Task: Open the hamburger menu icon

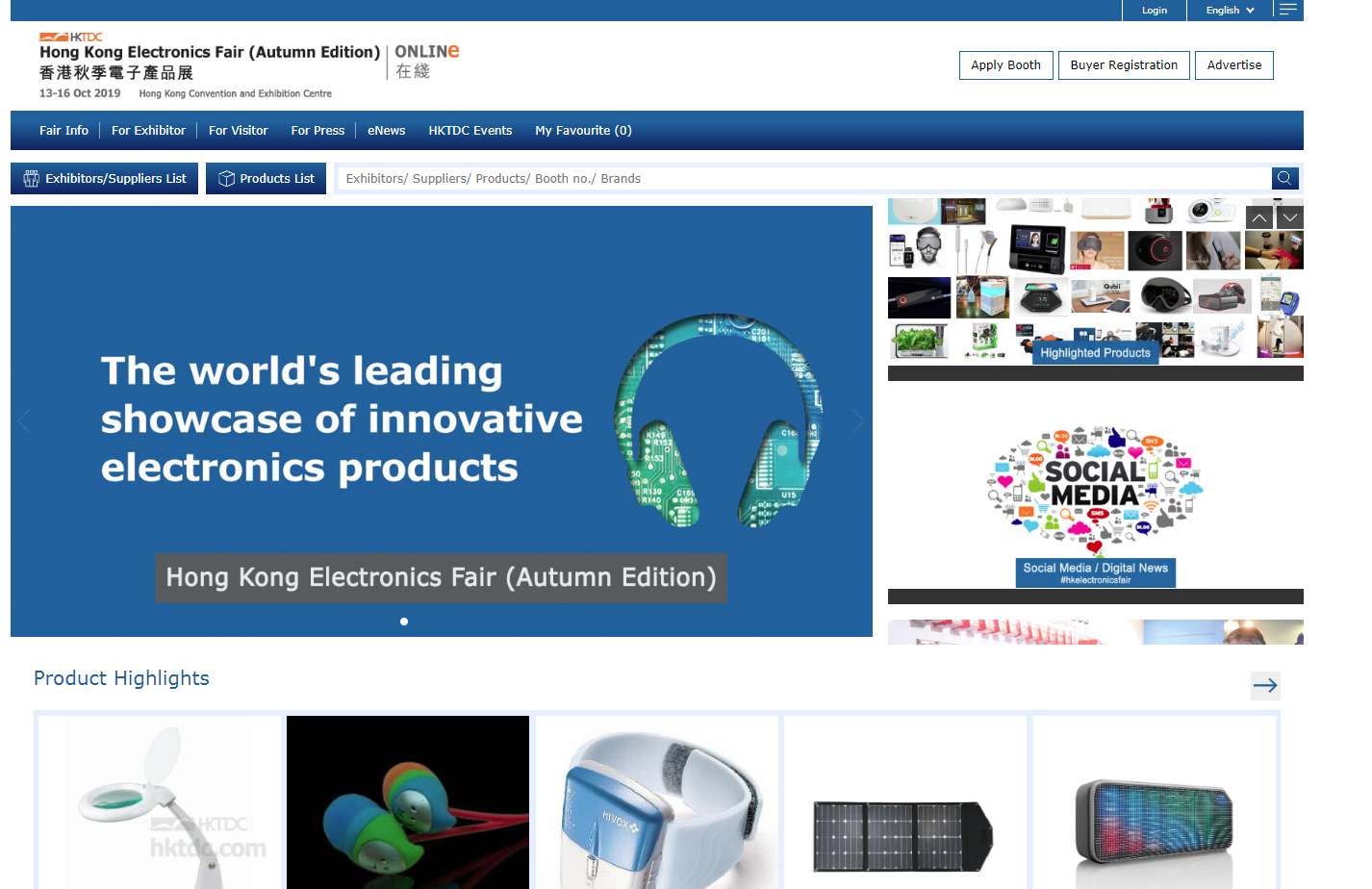Action: [1288, 10]
